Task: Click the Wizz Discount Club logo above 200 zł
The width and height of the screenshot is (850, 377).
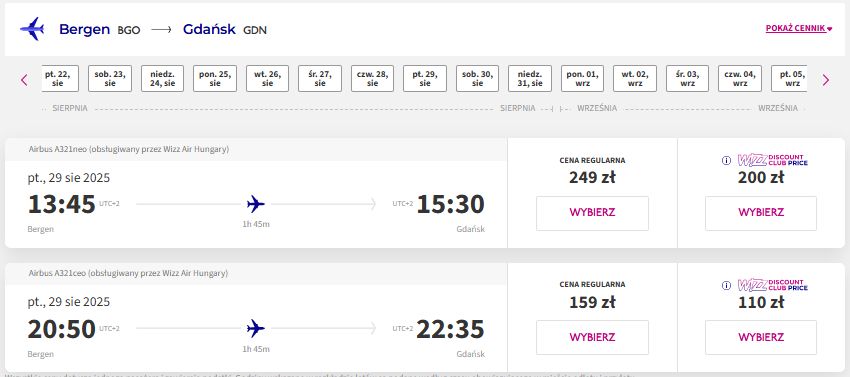Action: coord(772,160)
